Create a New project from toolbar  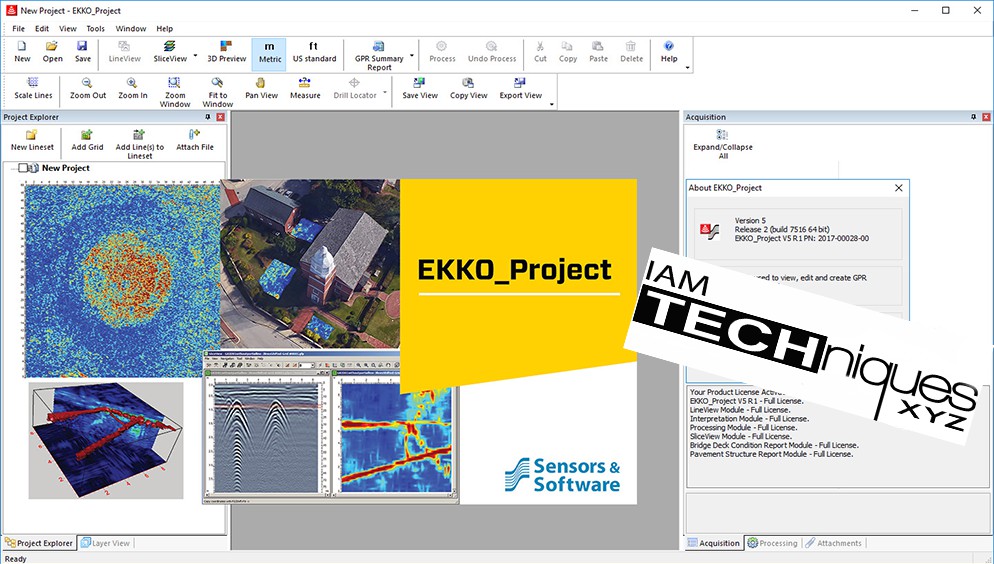pos(22,52)
